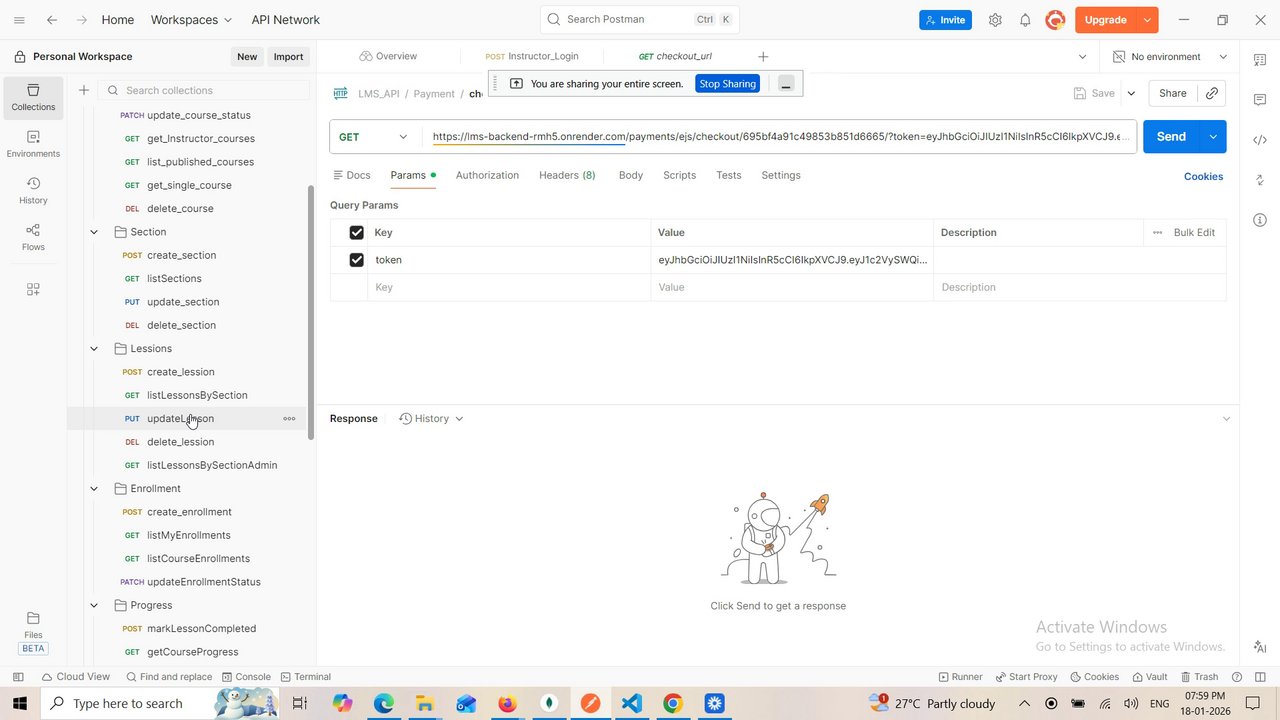Go forward with the right arrow
The image size is (1280, 720).
pyautogui.click(x=82, y=20)
